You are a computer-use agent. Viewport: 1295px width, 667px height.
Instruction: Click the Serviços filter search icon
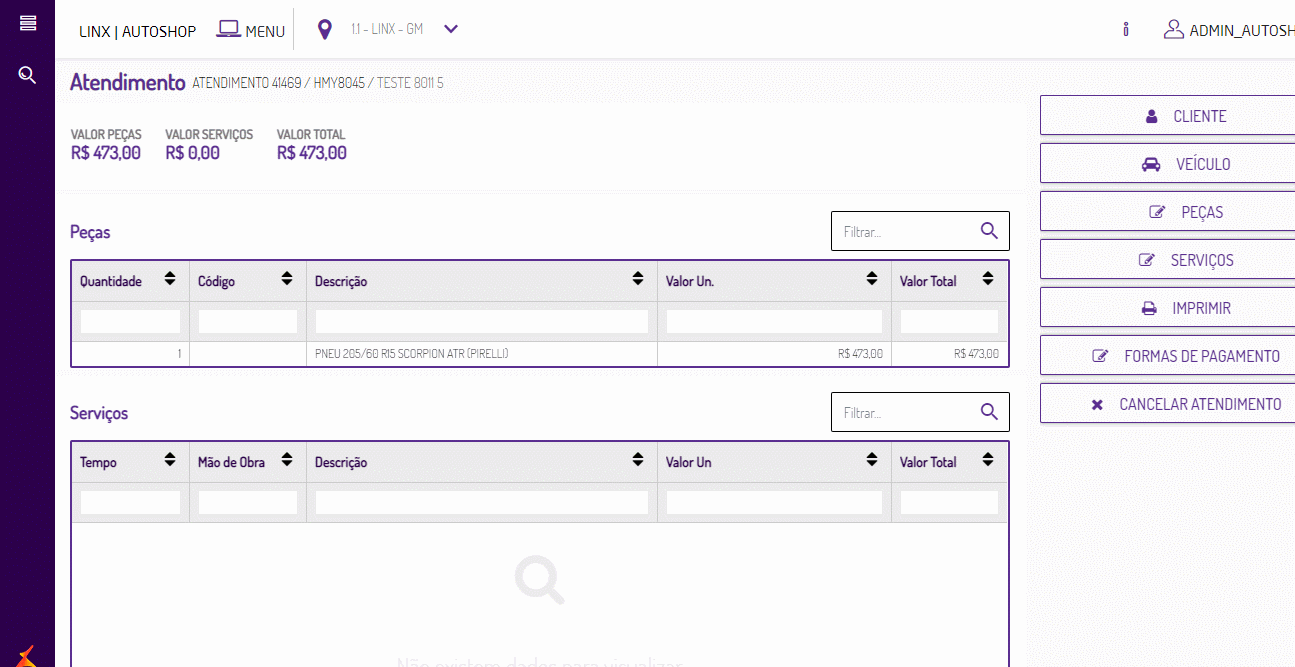click(989, 412)
